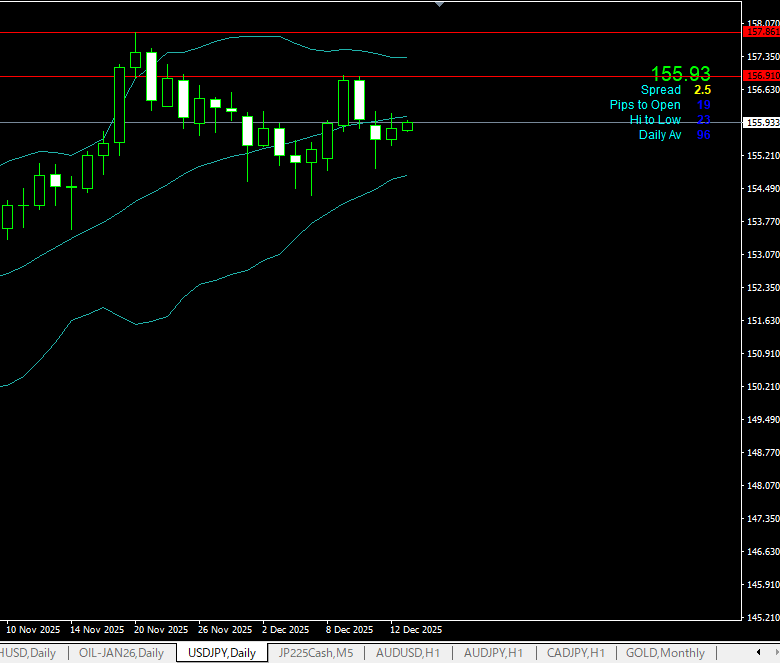Click the chart shift triangle marker at top
The image size is (780, 664).
[x=438, y=4]
